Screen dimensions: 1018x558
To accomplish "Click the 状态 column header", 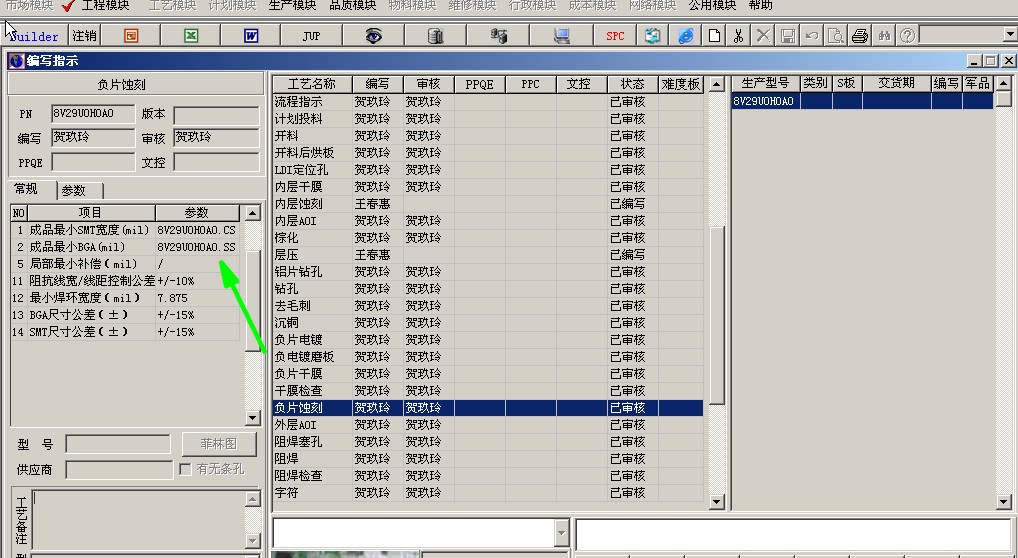I will 632,84.
